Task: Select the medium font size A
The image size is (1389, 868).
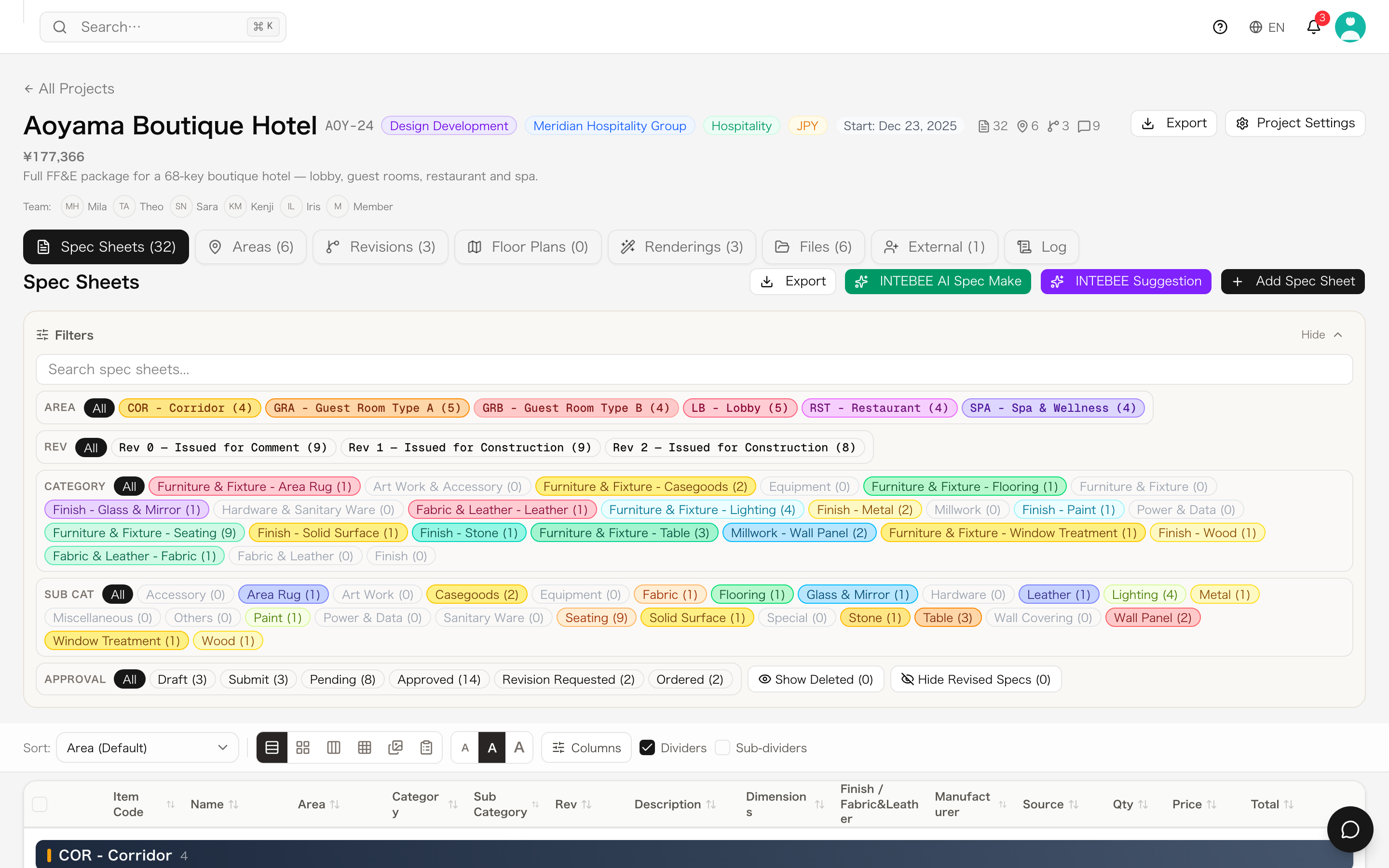Action: tap(492, 747)
